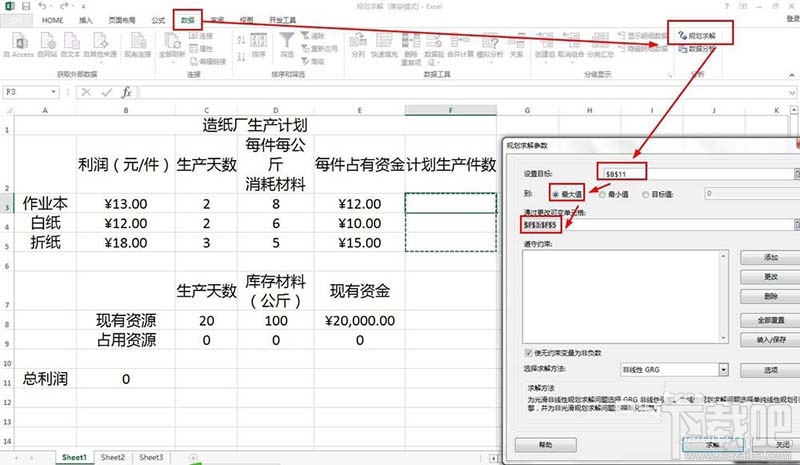This screenshot has height=465, width=800.
Task: Open the 插入 (Insert) ribbon tab
Action: tap(86, 20)
